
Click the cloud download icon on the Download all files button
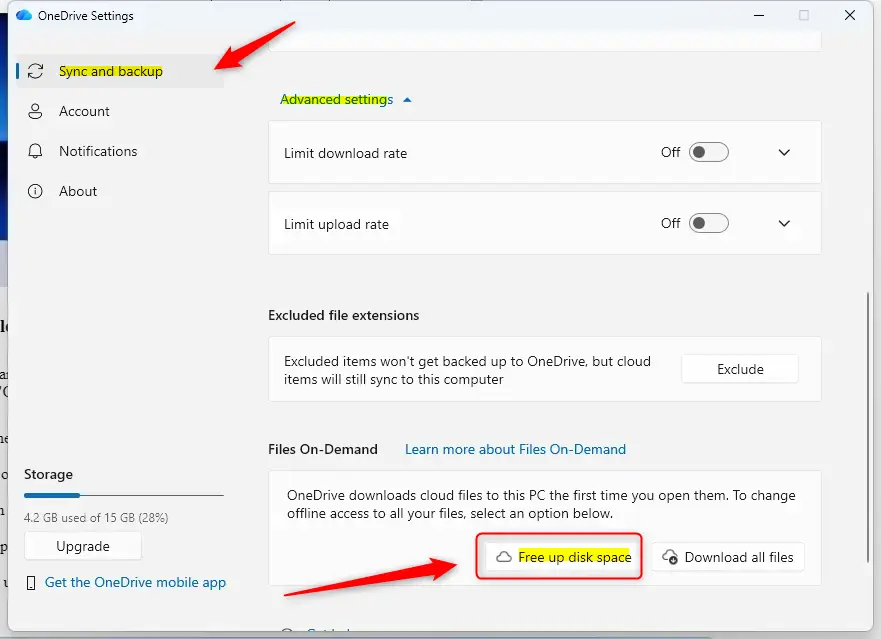(x=670, y=557)
